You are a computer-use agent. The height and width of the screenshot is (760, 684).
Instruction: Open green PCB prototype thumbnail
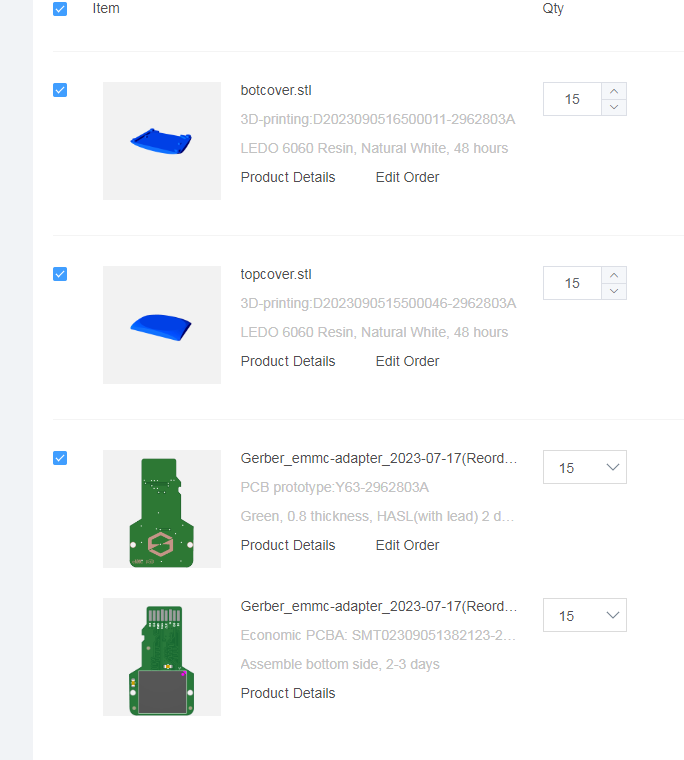coord(162,509)
